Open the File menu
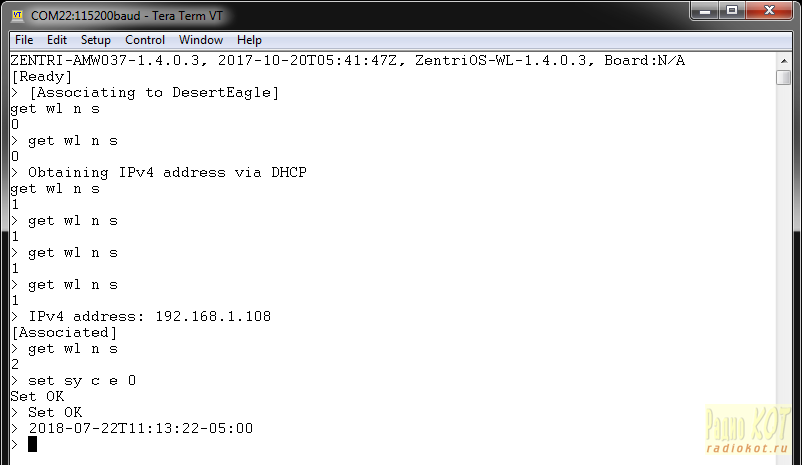Screen dimensions: 802x465 (24, 40)
